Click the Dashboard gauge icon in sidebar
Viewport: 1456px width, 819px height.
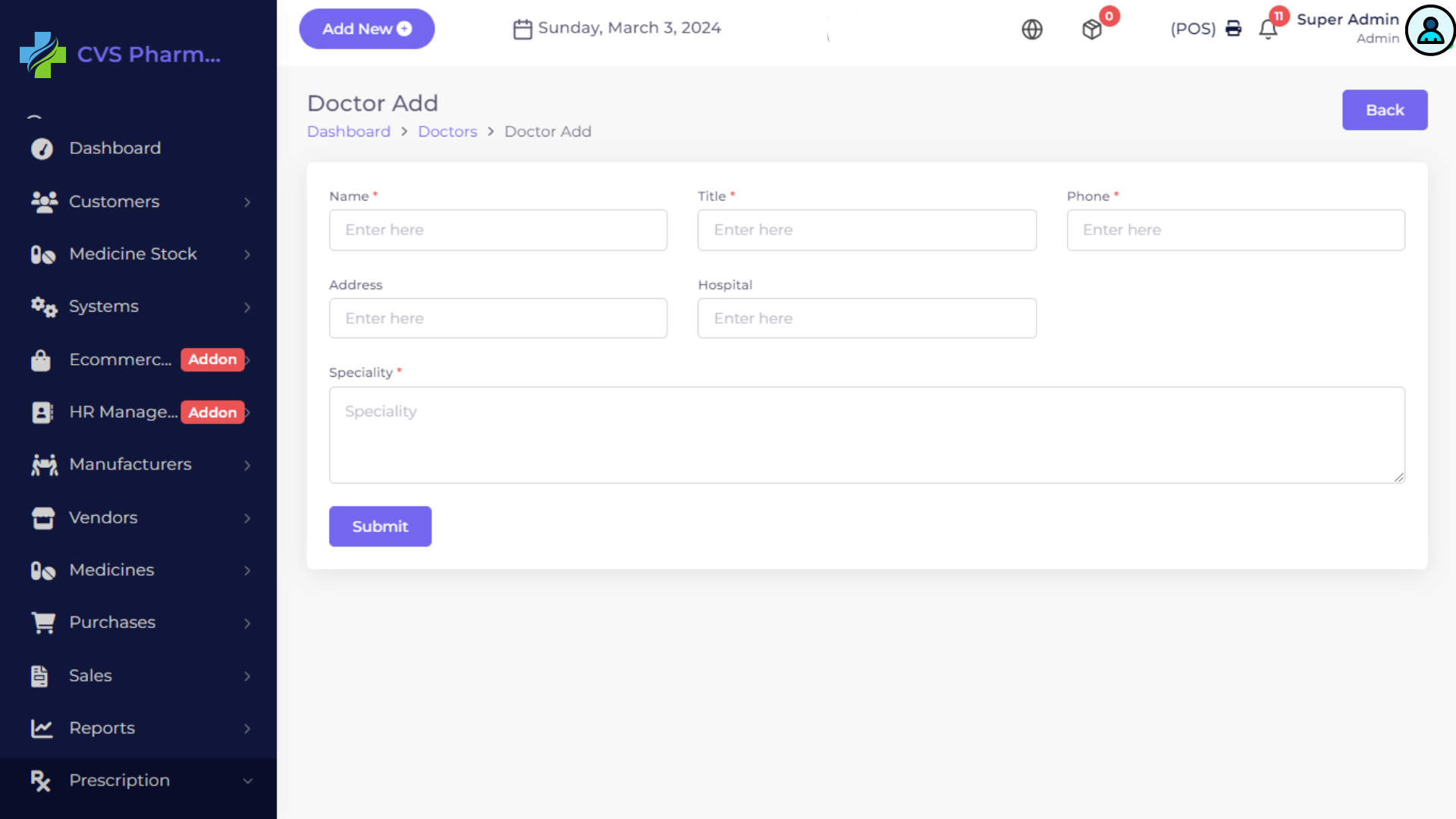tap(42, 149)
